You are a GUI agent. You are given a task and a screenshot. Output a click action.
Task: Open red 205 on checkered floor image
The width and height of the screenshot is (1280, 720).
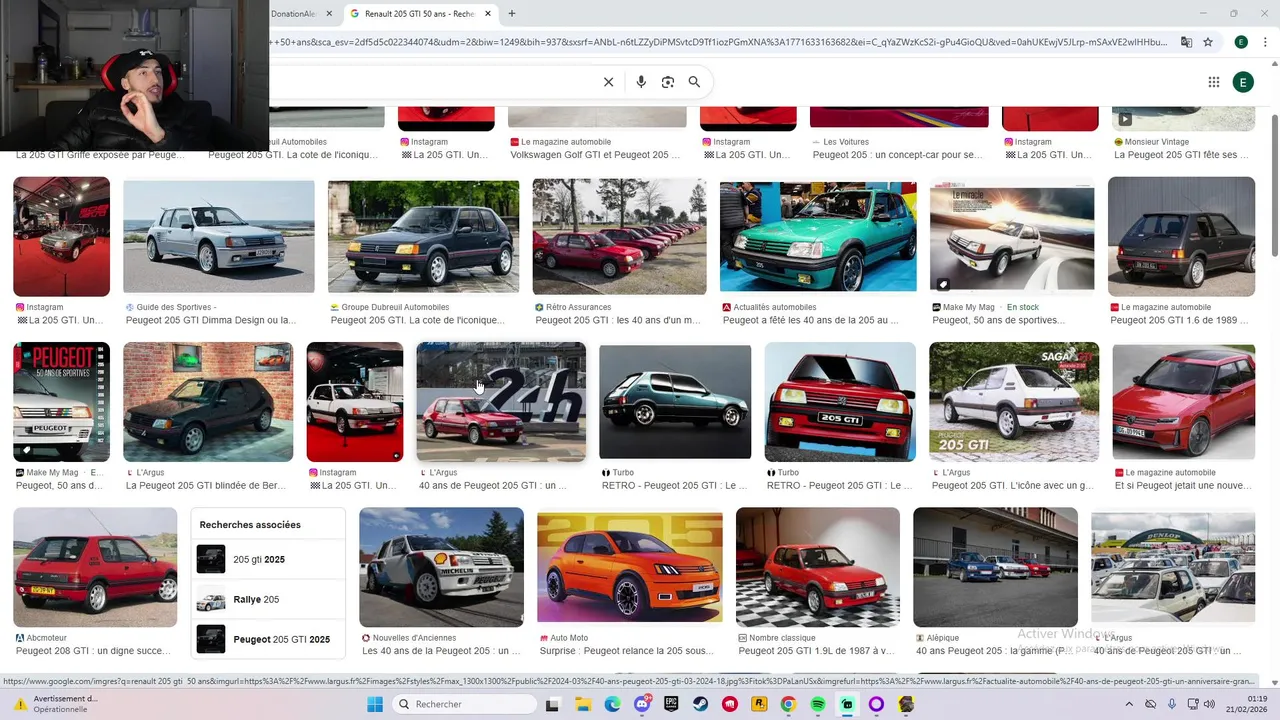[x=818, y=567]
